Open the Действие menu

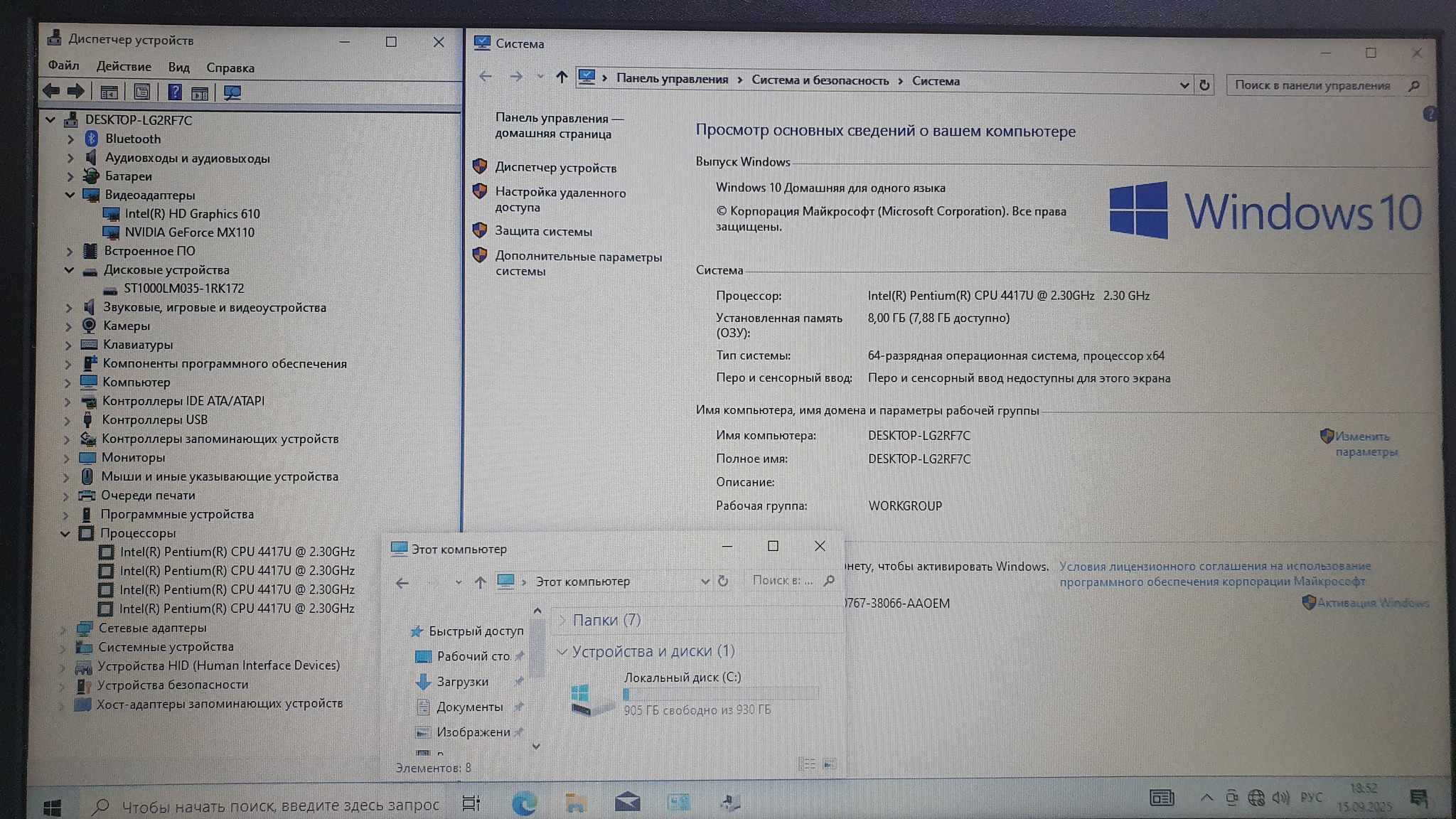click(x=124, y=67)
